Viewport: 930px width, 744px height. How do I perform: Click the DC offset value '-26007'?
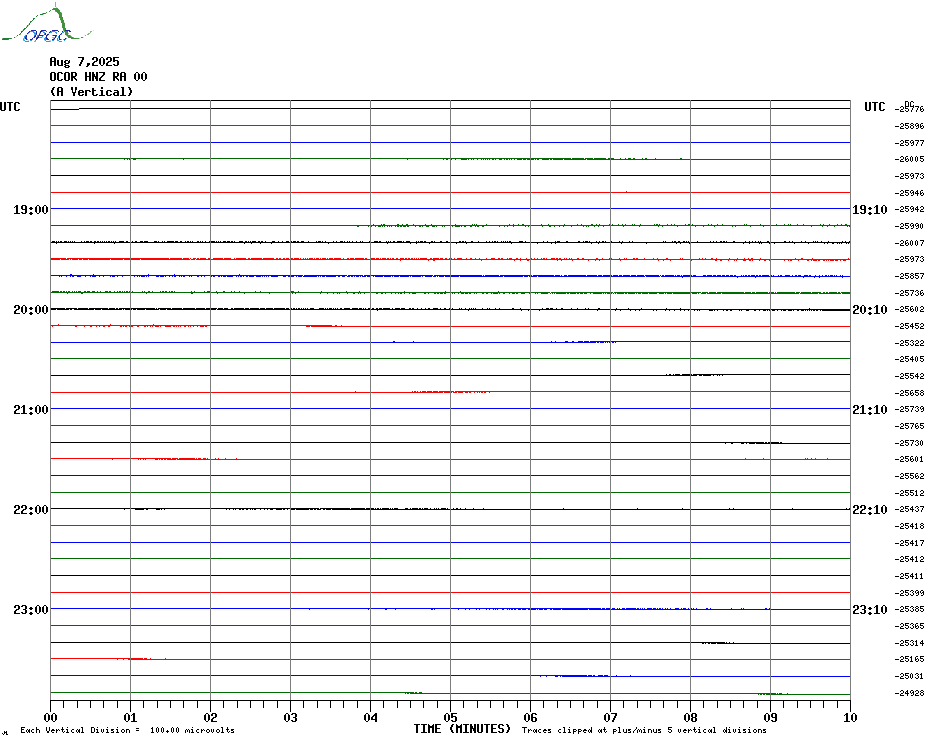coord(909,243)
